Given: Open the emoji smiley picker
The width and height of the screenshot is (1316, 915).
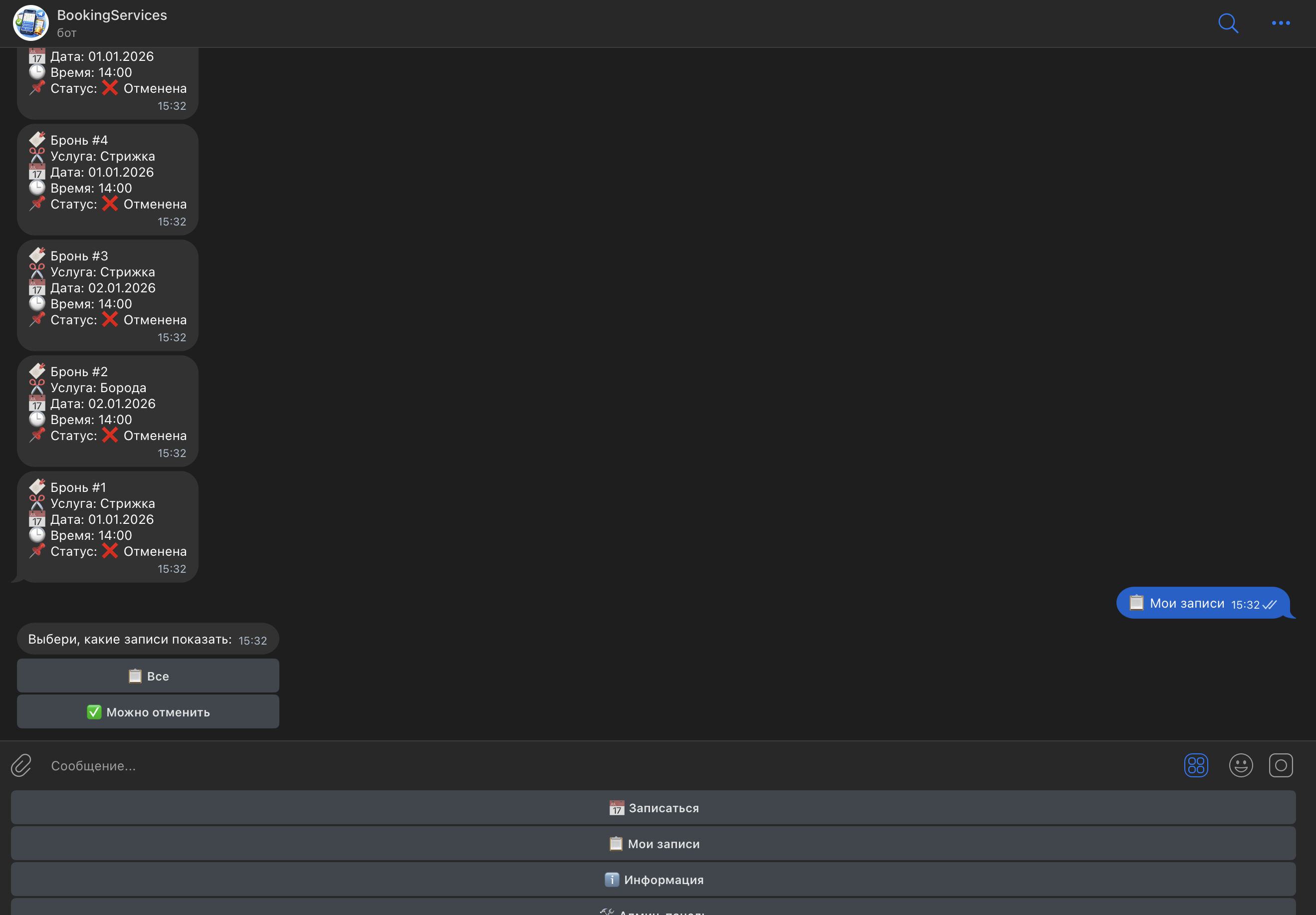Looking at the screenshot, I should [x=1240, y=765].
